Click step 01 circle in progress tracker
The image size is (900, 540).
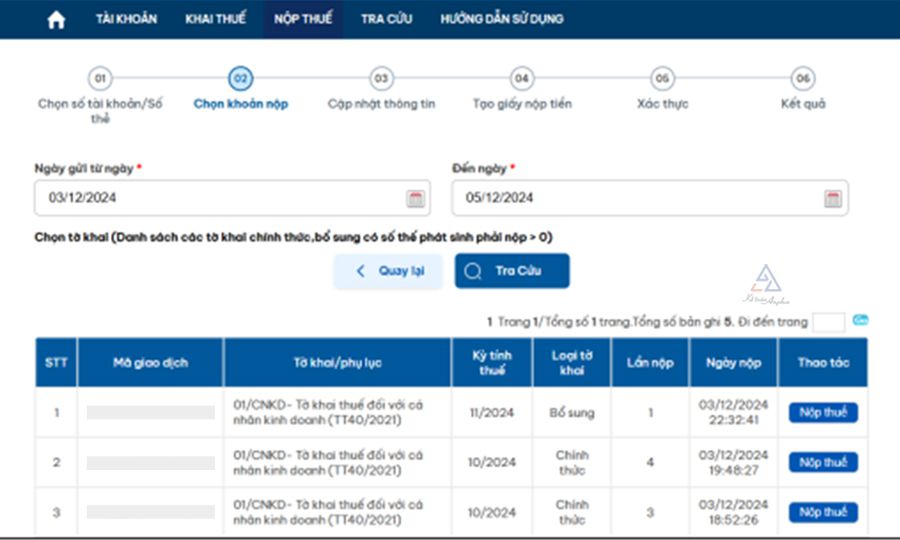pos(99,79)
